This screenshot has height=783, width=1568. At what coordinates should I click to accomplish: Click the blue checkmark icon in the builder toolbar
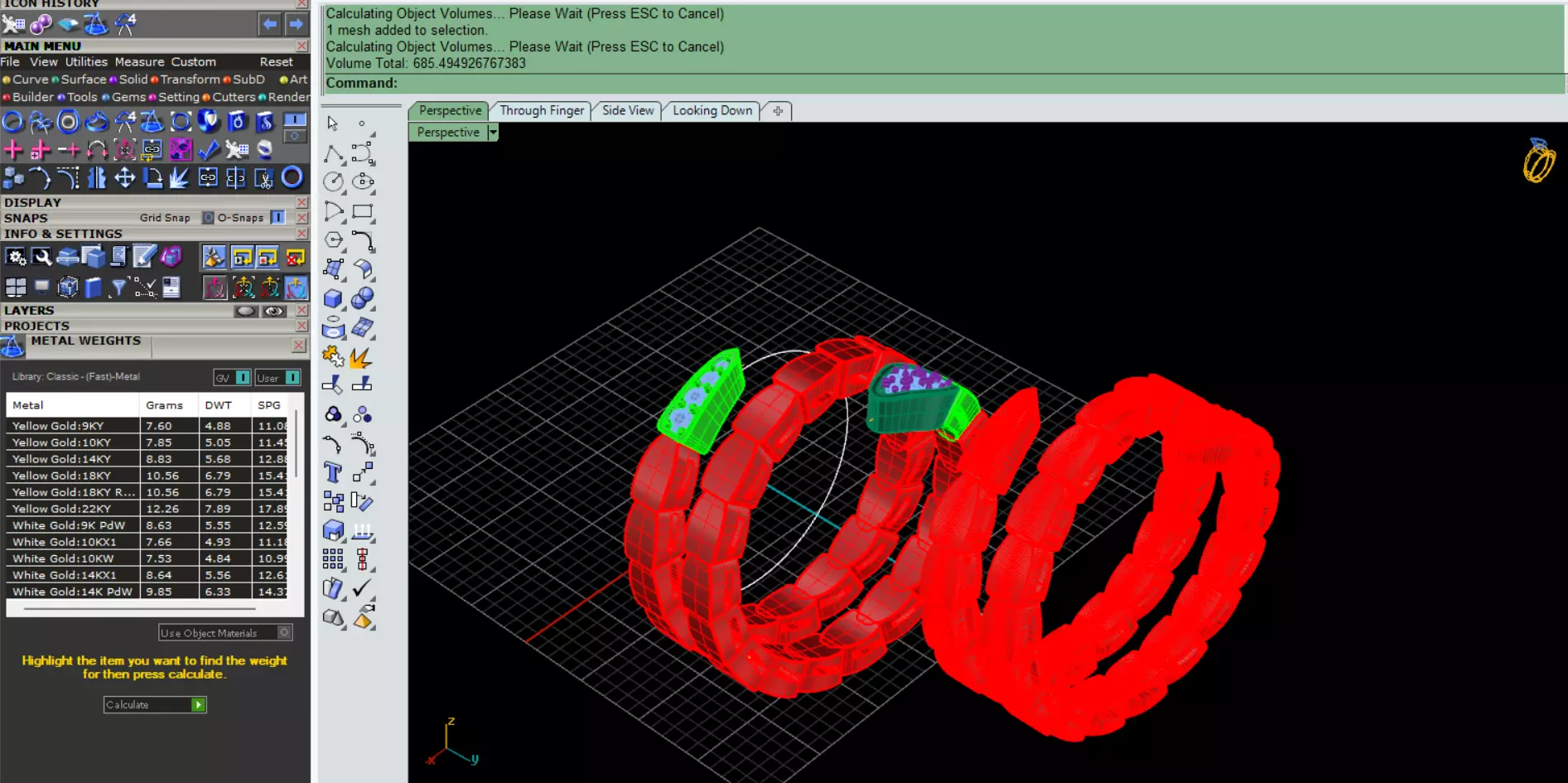click(209, 150)
